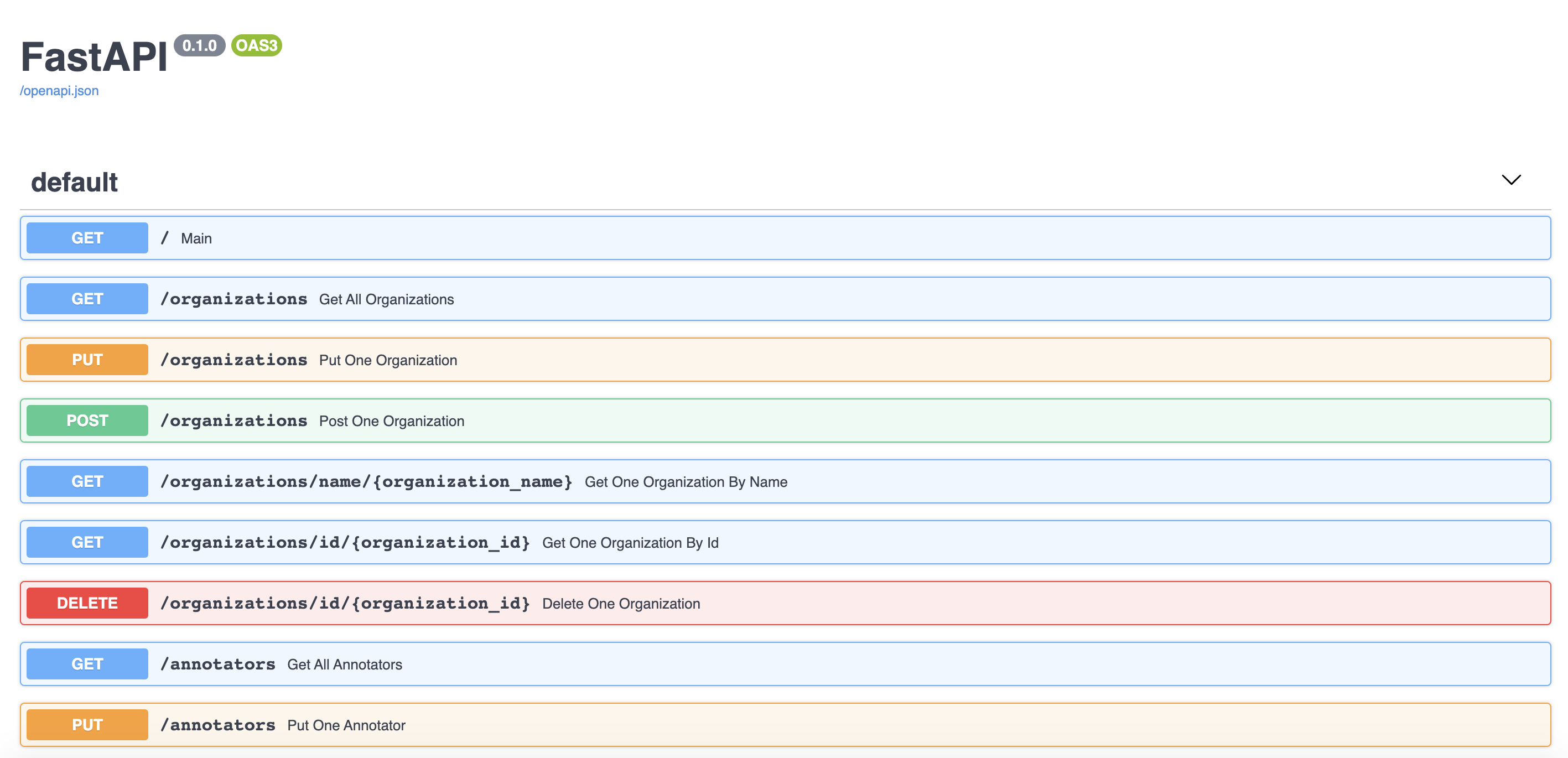Collapse the default section chevron

click(1511, 180)
